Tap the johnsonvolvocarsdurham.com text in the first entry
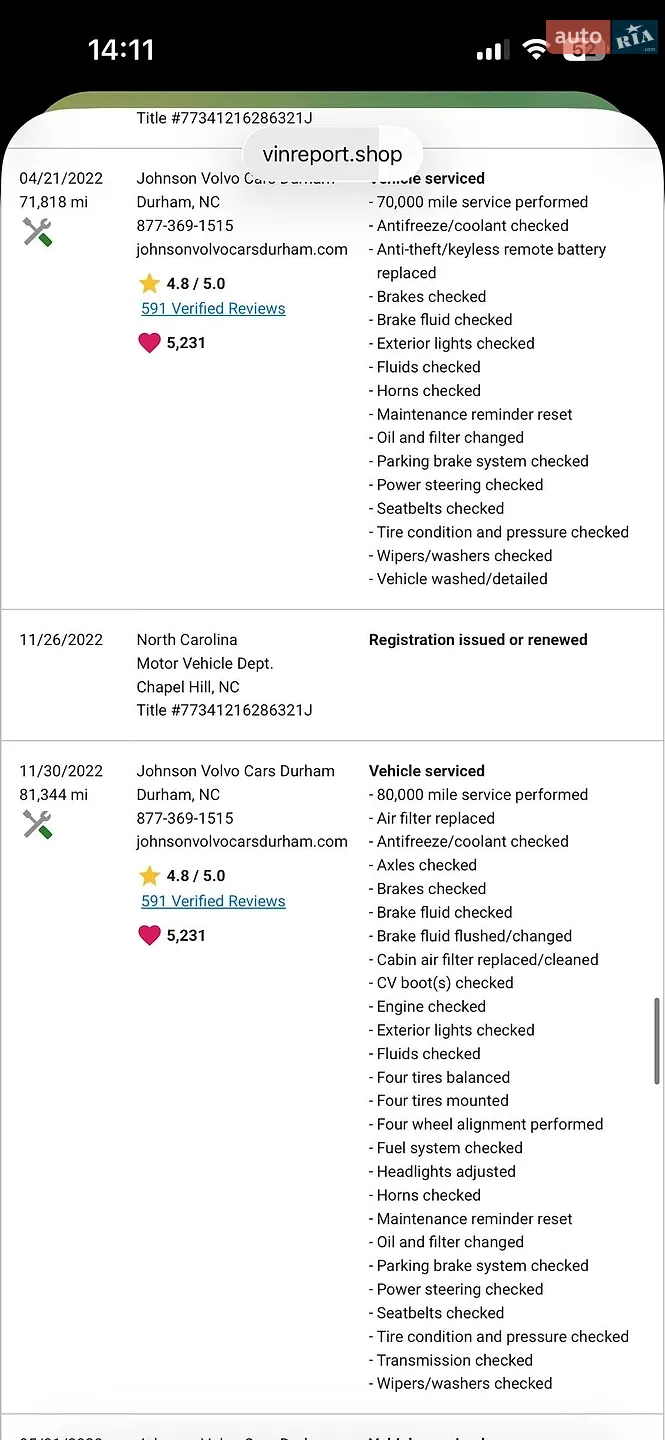 tap(242, 249)
